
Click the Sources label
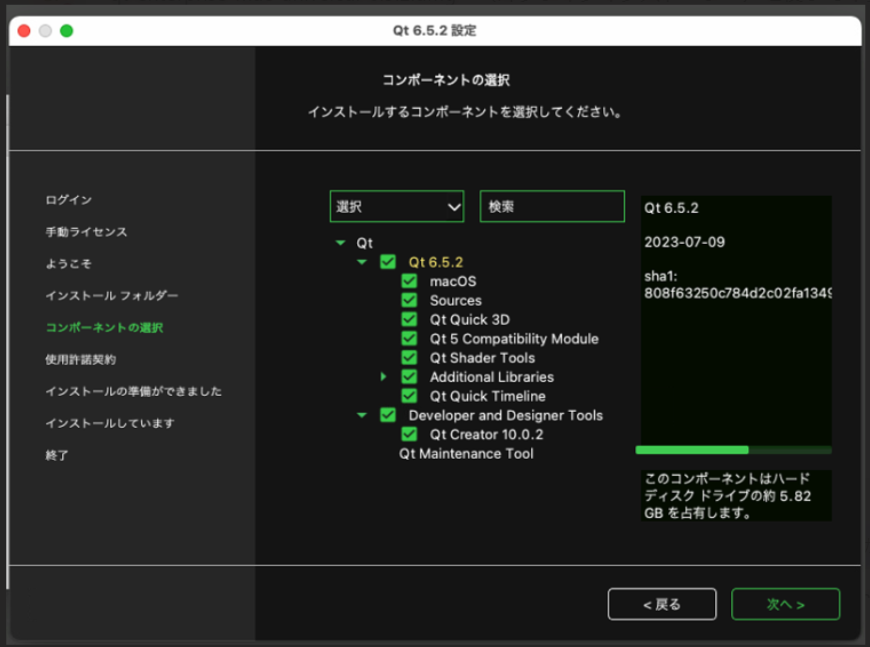tap(456, 300)
